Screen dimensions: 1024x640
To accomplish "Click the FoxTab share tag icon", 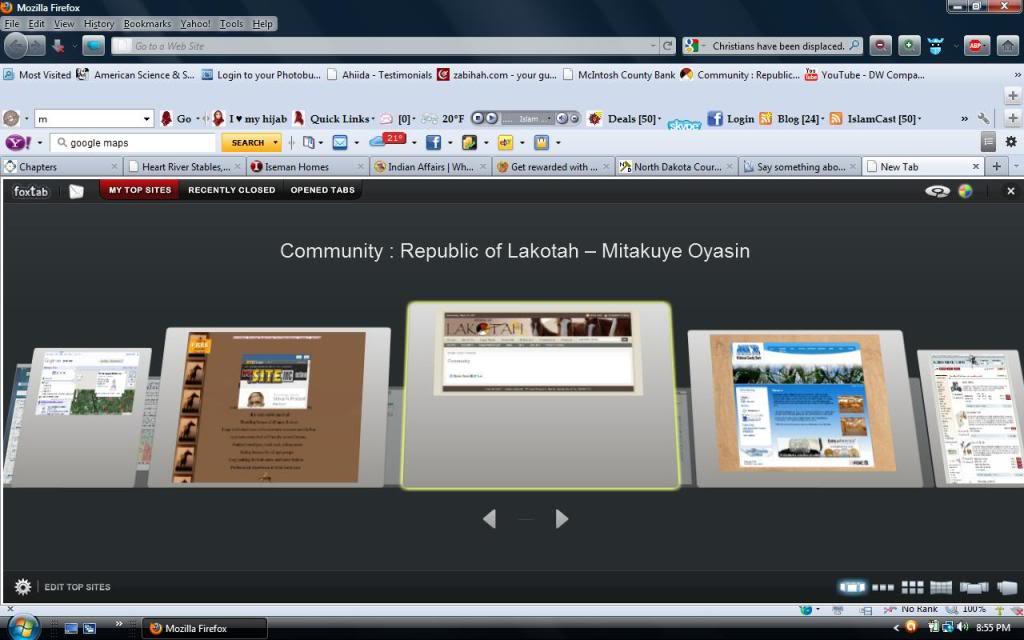I will click(x=76, y=191).
